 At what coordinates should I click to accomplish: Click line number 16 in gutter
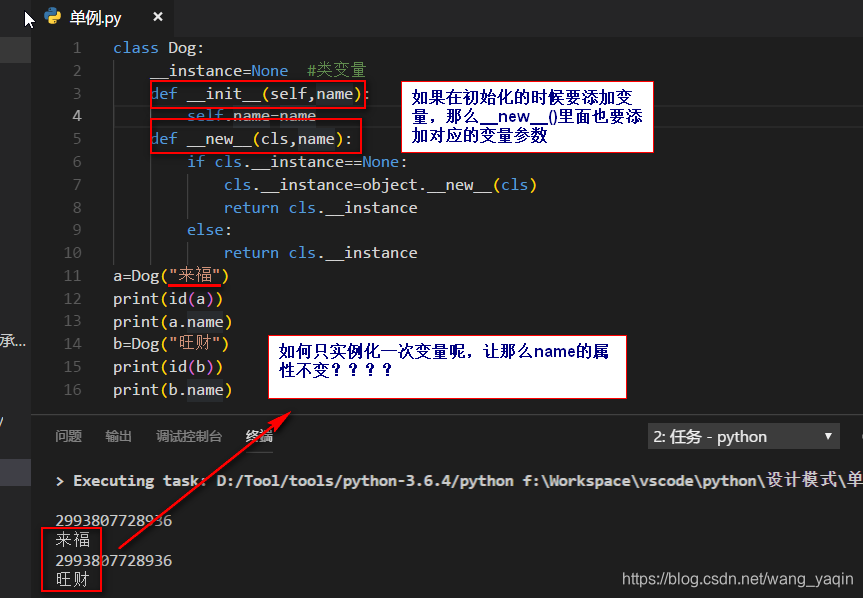point(72,390)
